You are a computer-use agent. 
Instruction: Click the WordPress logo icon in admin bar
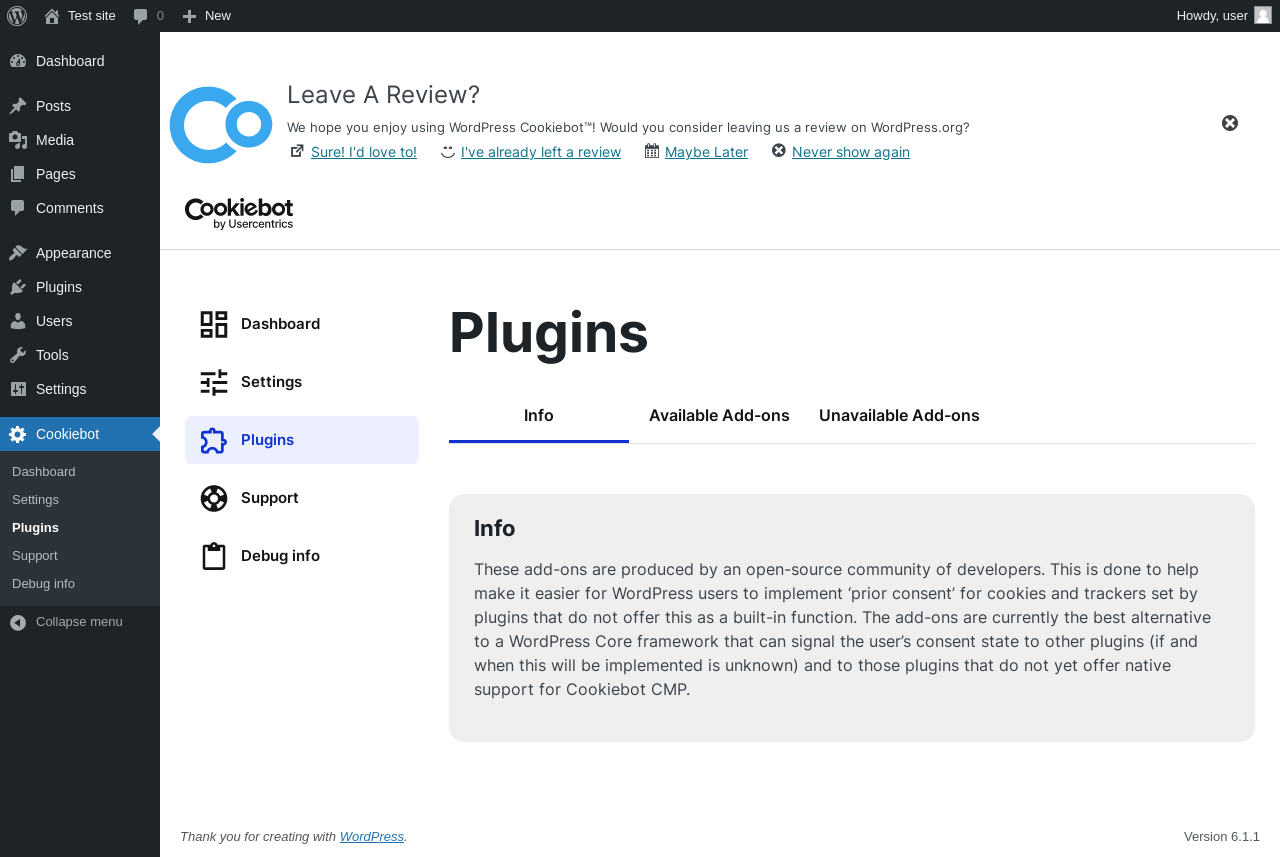17,16
